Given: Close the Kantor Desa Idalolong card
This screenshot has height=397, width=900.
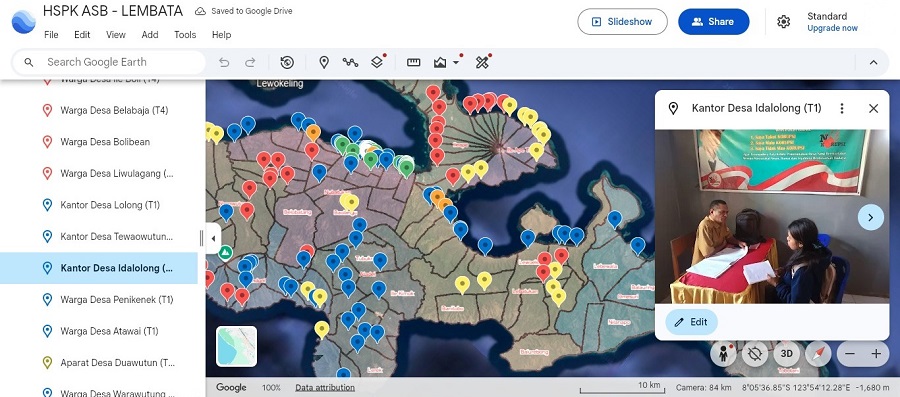Looking at the screenshot, I should (x=874, y=108).
